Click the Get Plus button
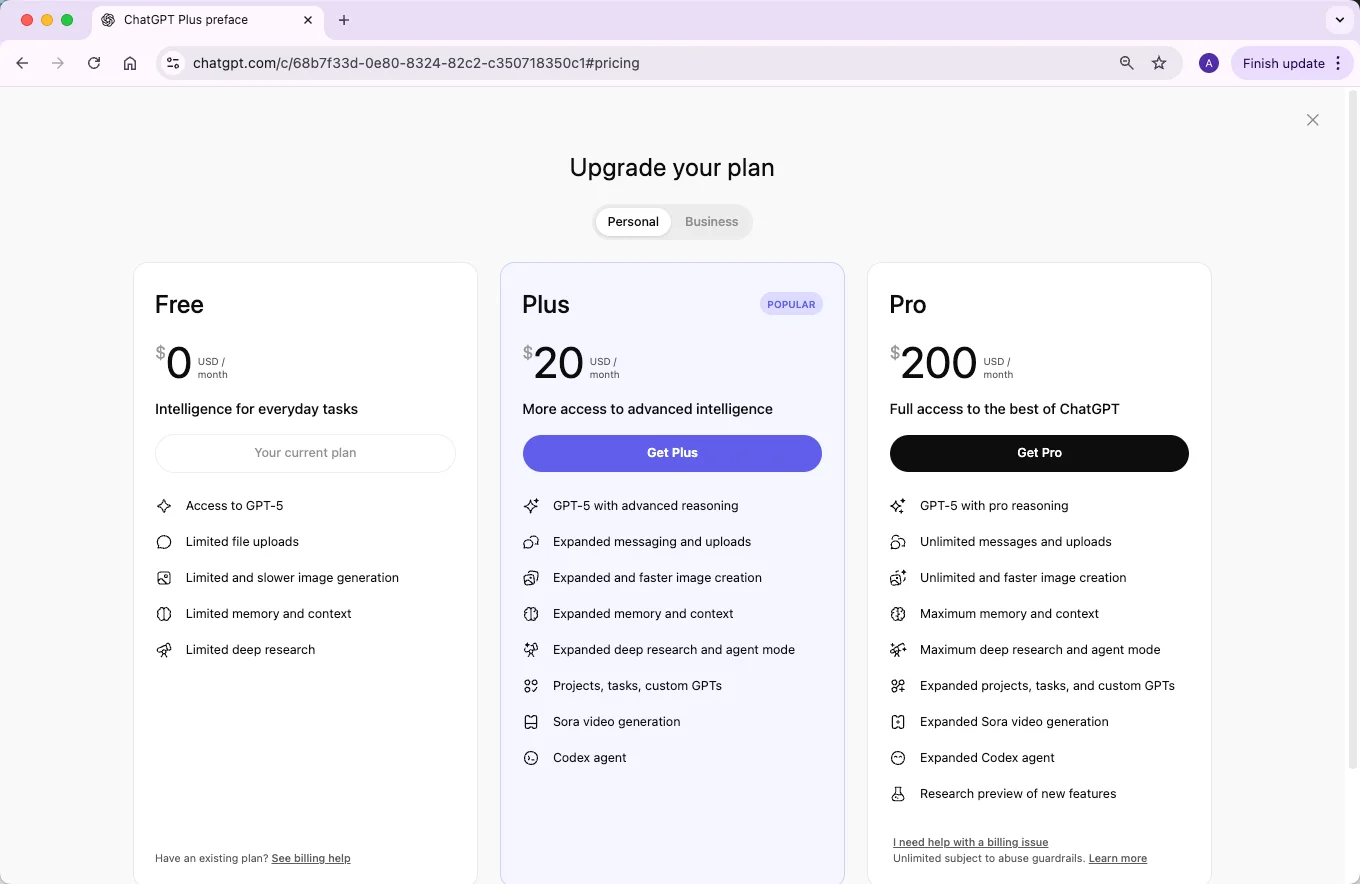Viewport: 1360px width, 884px height. (x=672, y=453)
